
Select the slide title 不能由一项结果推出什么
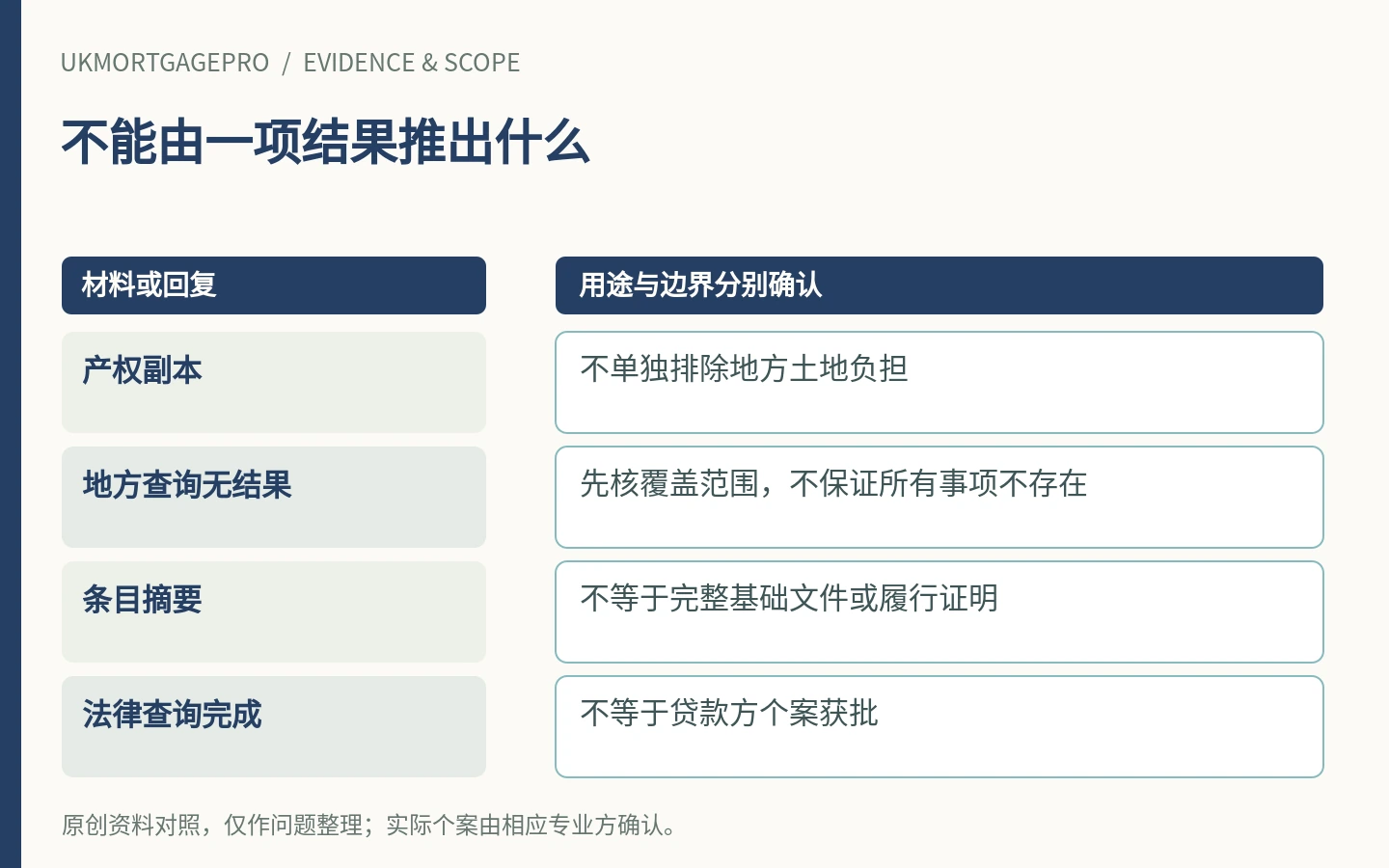(325, 142)
